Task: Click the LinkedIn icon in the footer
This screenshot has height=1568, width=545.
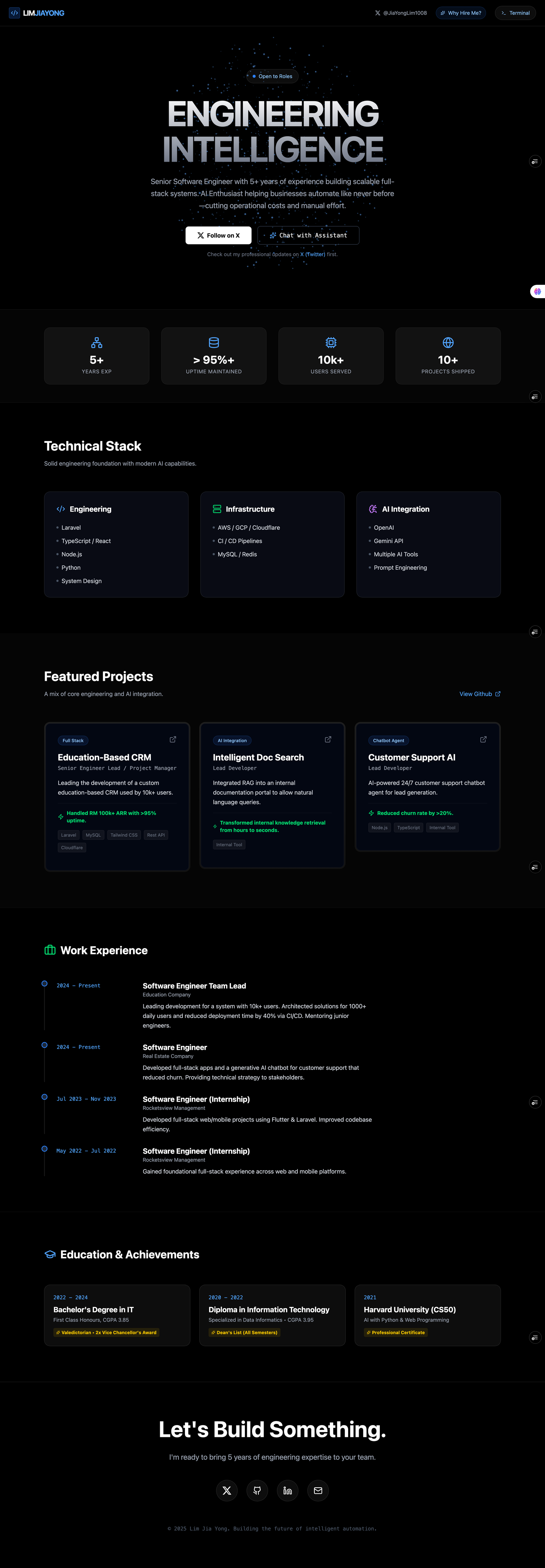Action: (287, 1491)
